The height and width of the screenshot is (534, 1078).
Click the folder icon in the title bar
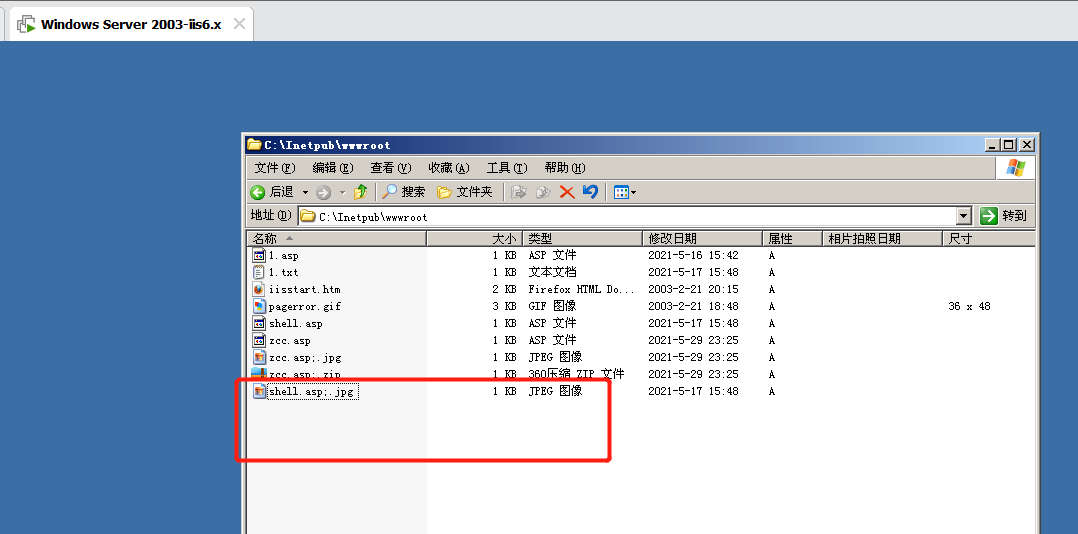tap(254, 145)
